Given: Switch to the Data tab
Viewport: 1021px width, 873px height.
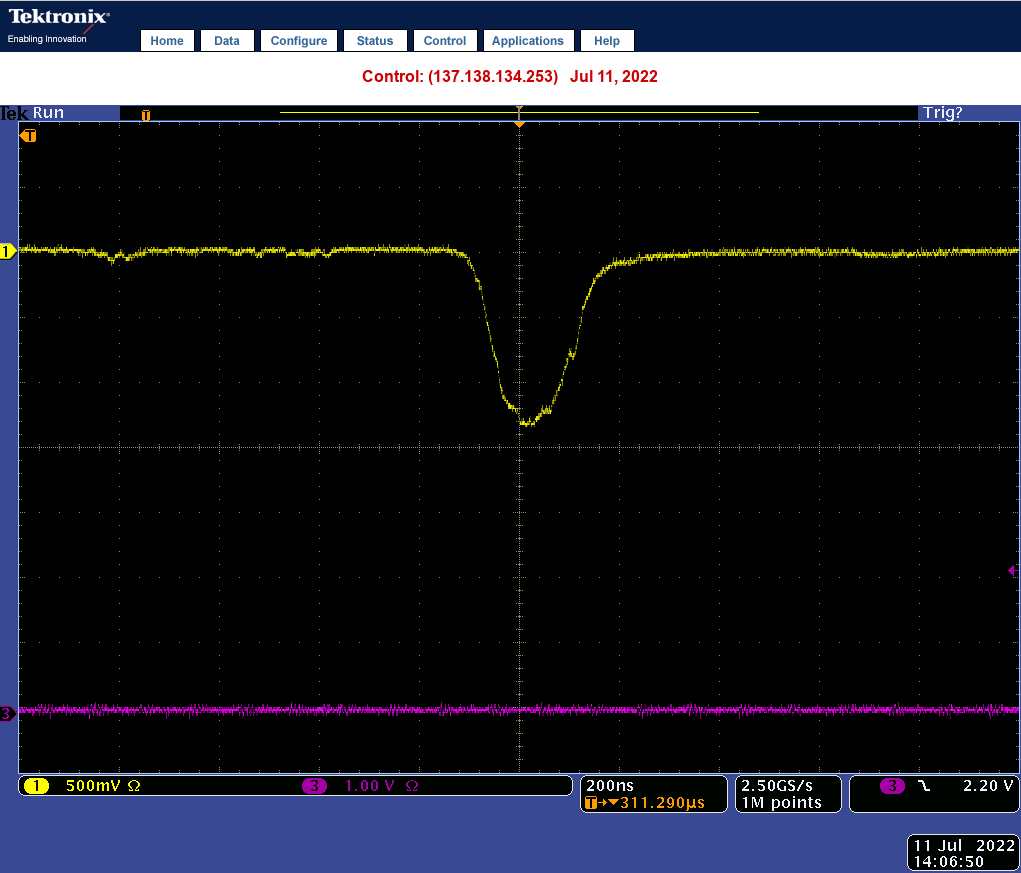Looking at the screenshot, I should 227,41.
